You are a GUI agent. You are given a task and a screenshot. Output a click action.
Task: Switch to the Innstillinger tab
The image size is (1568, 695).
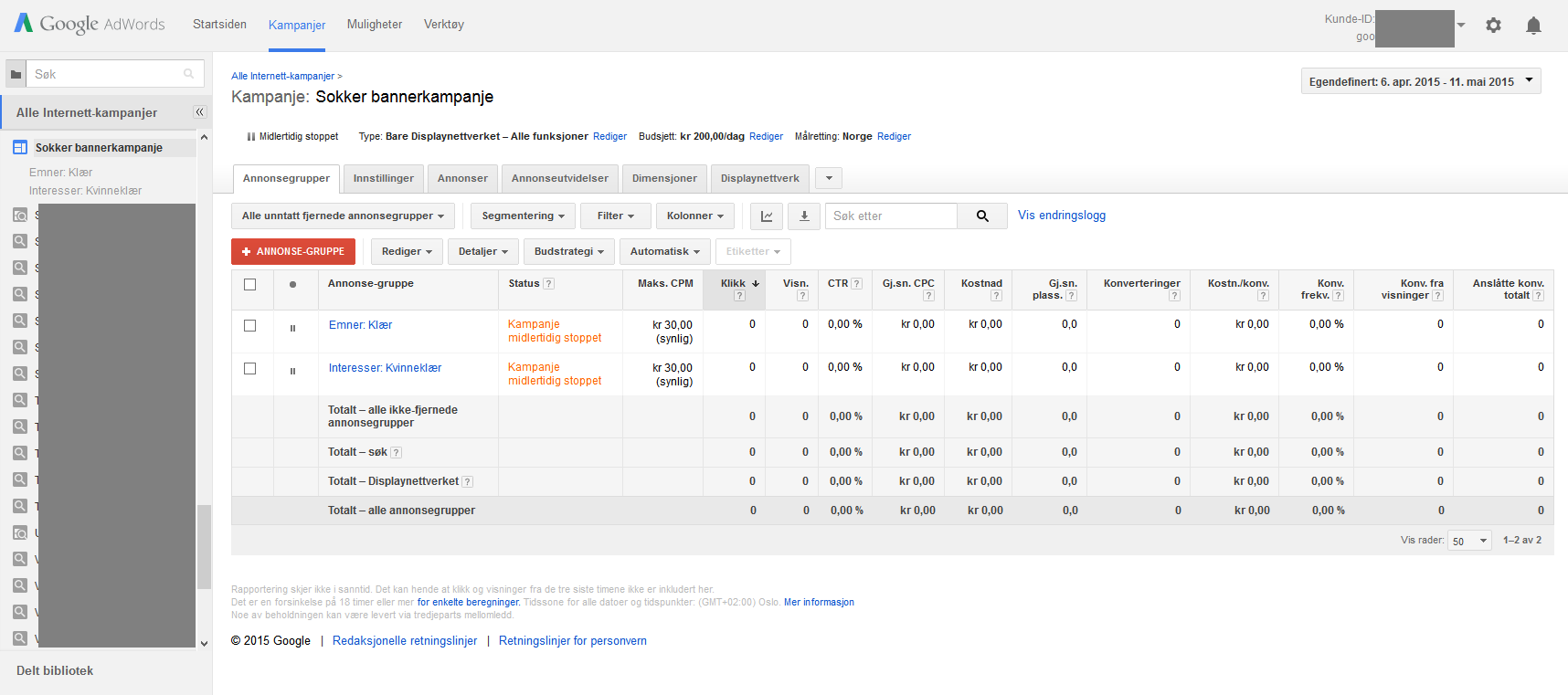[384, 178]
